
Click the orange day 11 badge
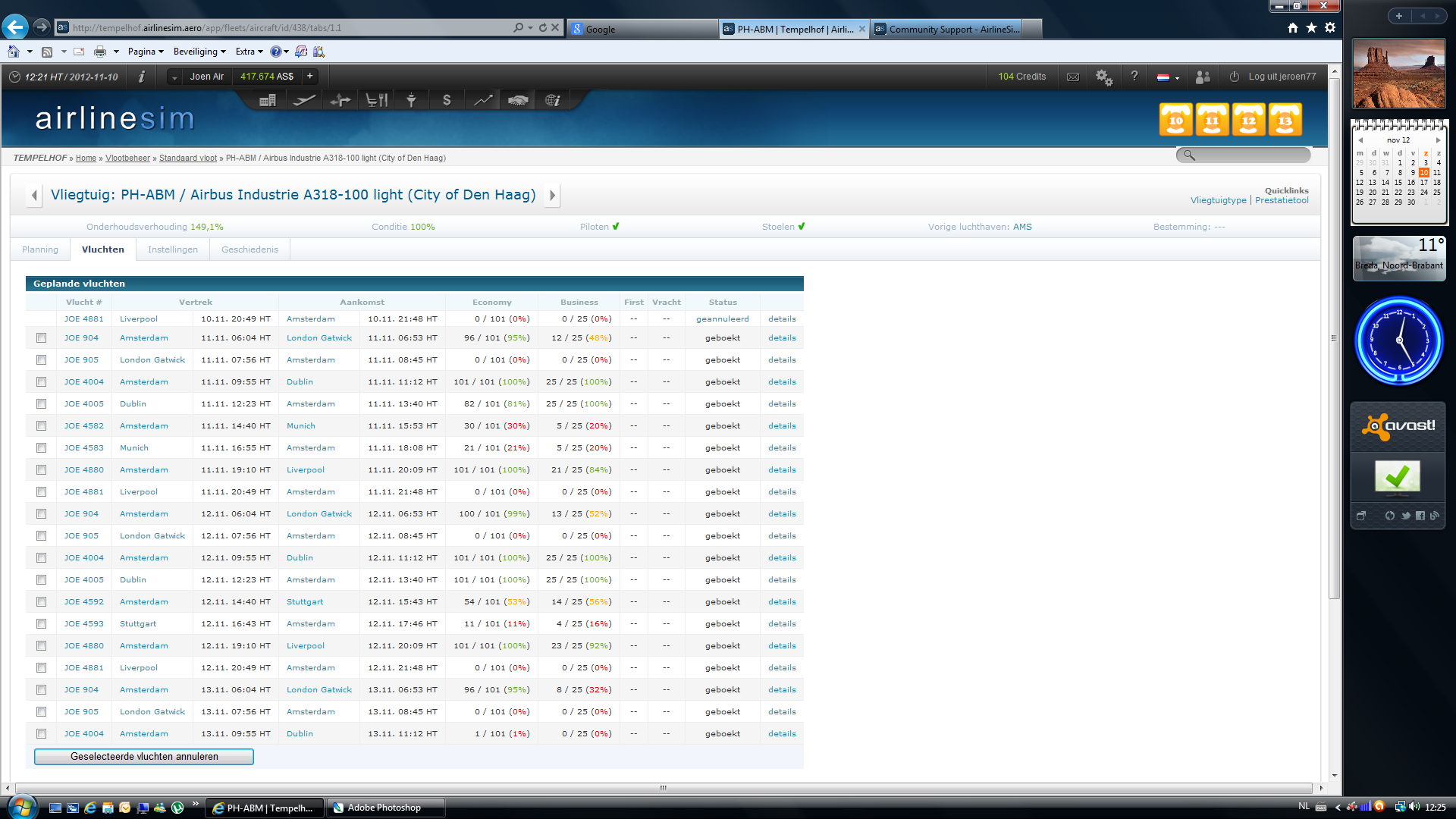[1213, 120]
